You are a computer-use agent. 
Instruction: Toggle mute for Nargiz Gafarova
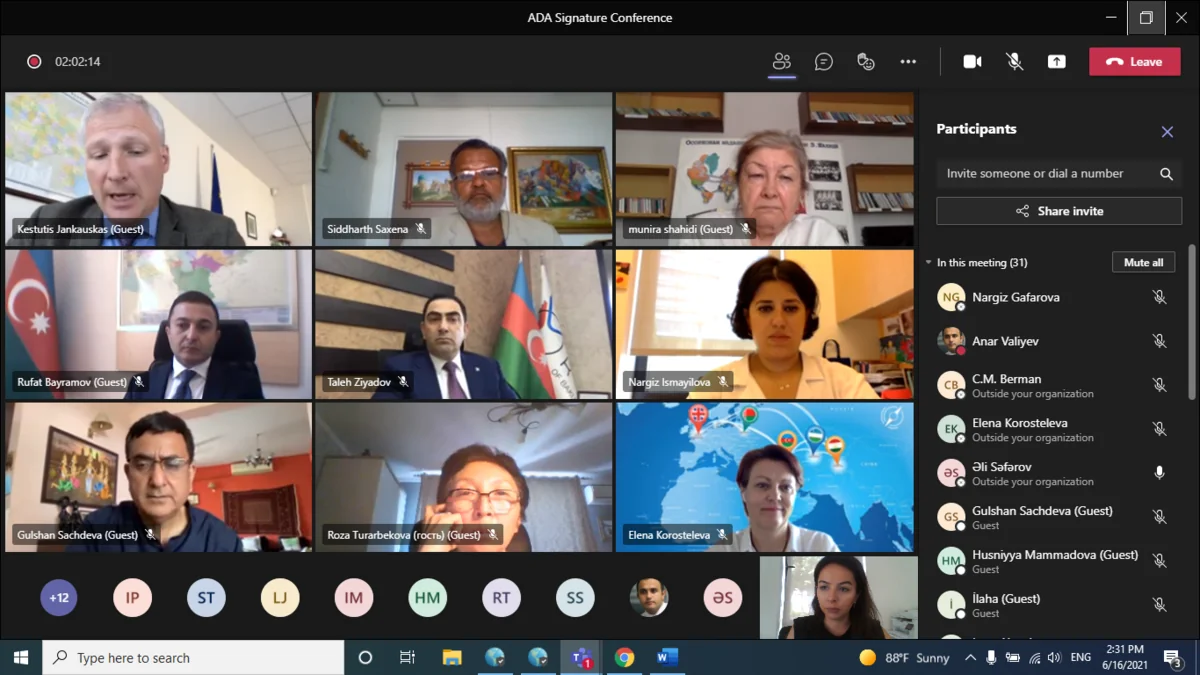tap(1159, 297)
